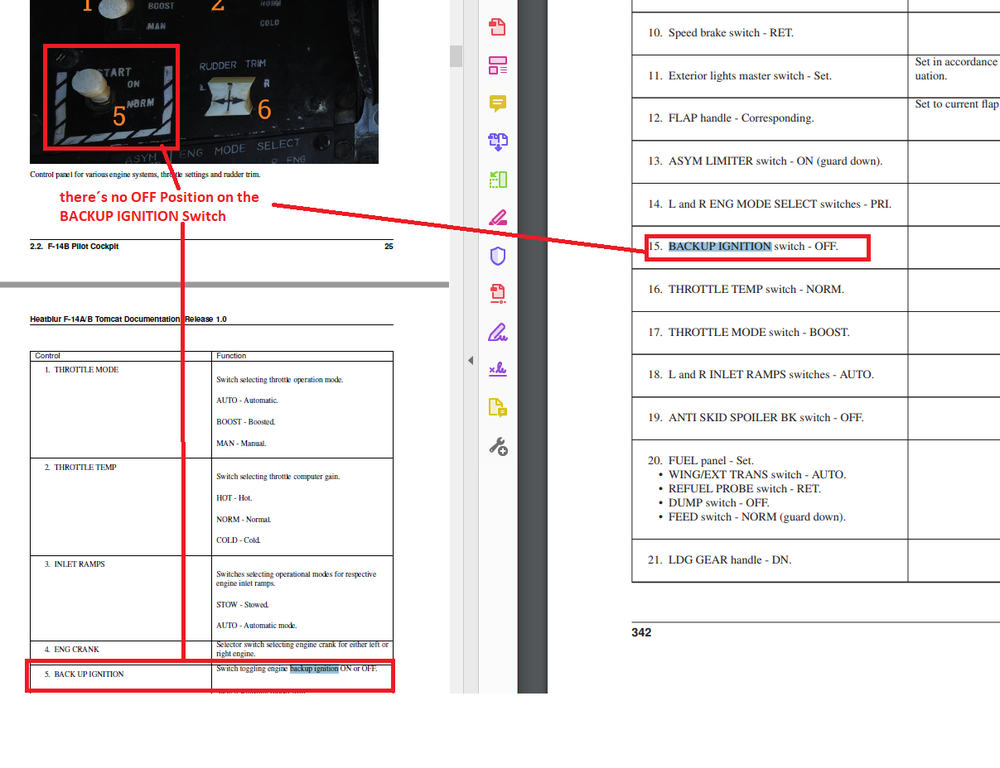
Task: Select the Highlight tool
Action: click(497, 216)
